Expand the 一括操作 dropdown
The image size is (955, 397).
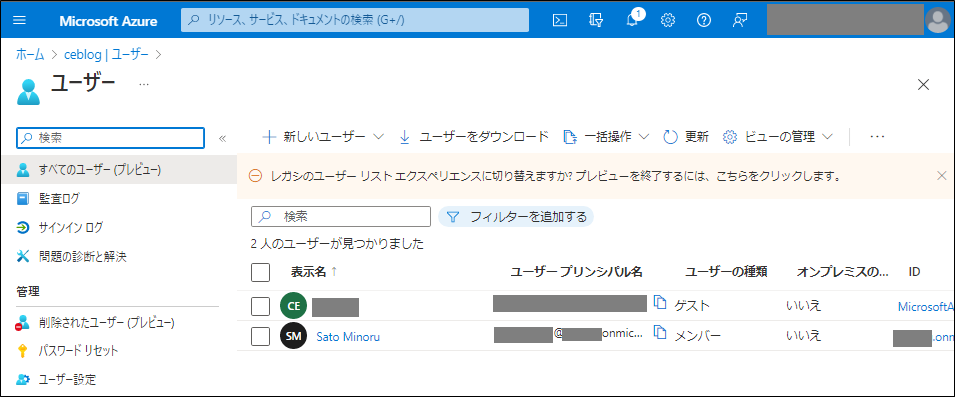644,137
